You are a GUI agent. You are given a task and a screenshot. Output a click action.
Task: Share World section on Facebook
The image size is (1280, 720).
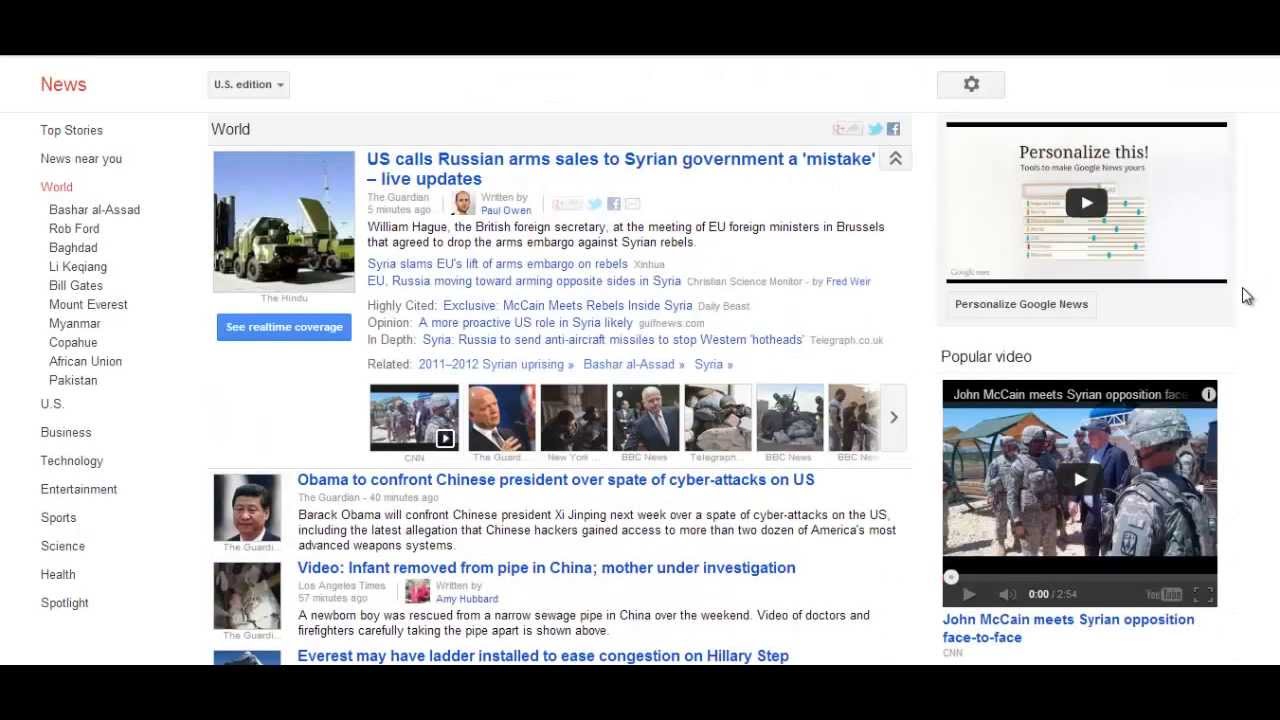pos(893,129)
